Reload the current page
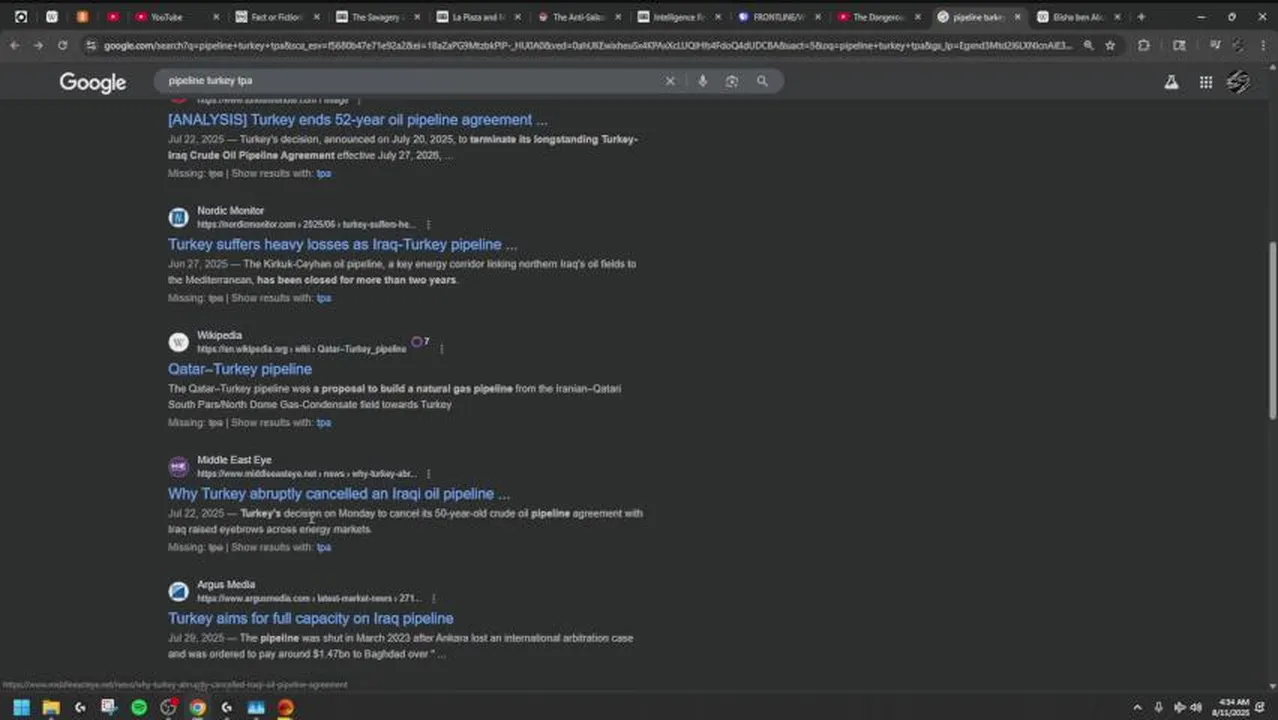 [x=62, y=45]
